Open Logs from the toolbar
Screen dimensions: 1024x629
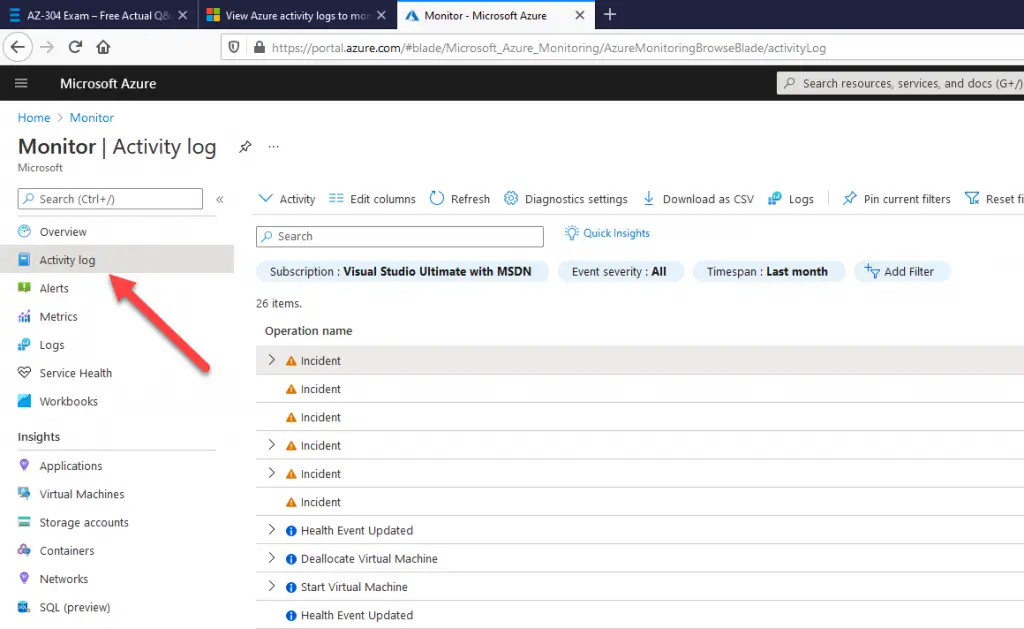click(791, 199)
